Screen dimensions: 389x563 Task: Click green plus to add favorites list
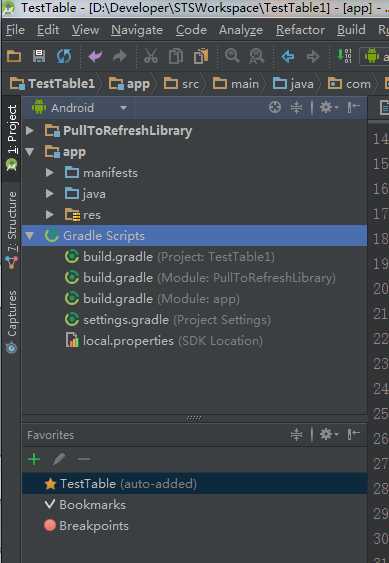[34, 459]
